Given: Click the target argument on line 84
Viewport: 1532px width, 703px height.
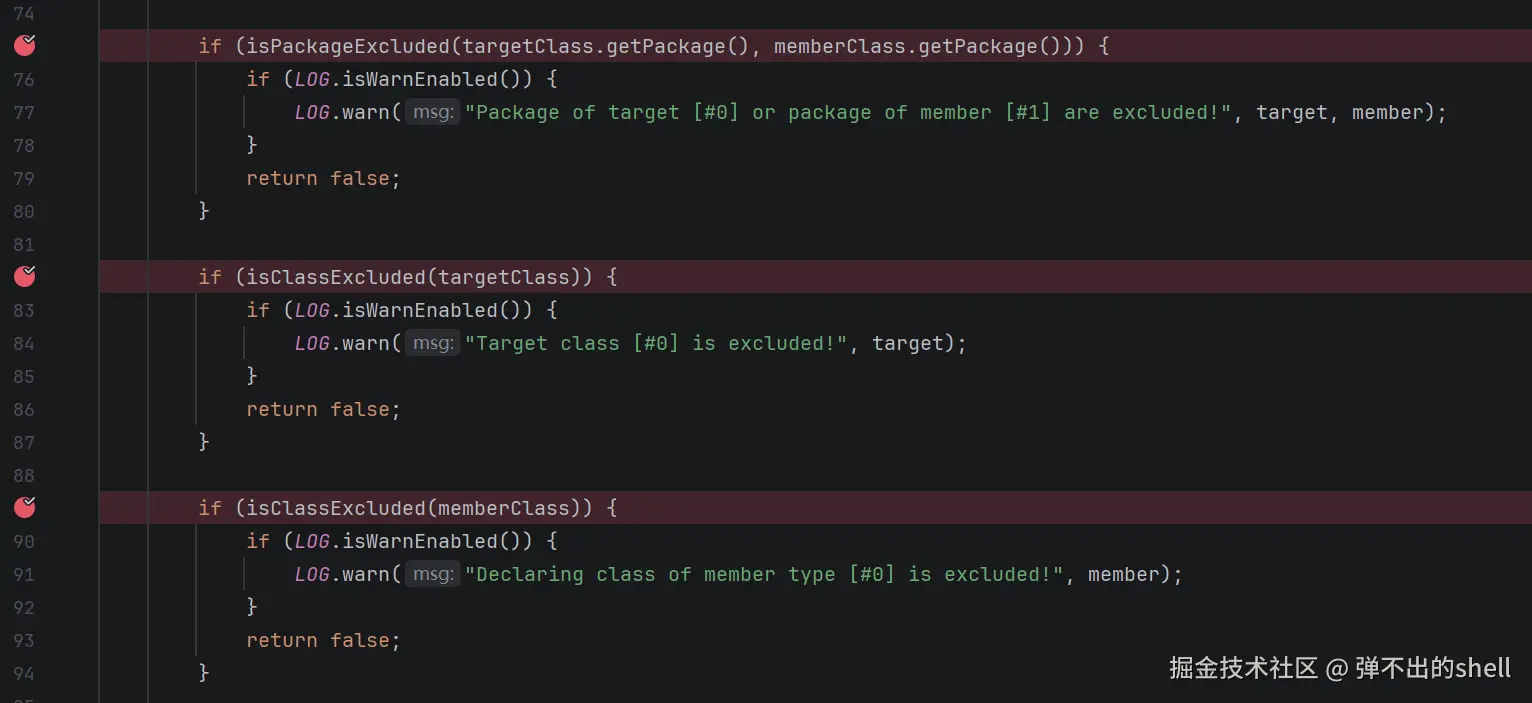Looking at the screenshot, I should 908,343.
